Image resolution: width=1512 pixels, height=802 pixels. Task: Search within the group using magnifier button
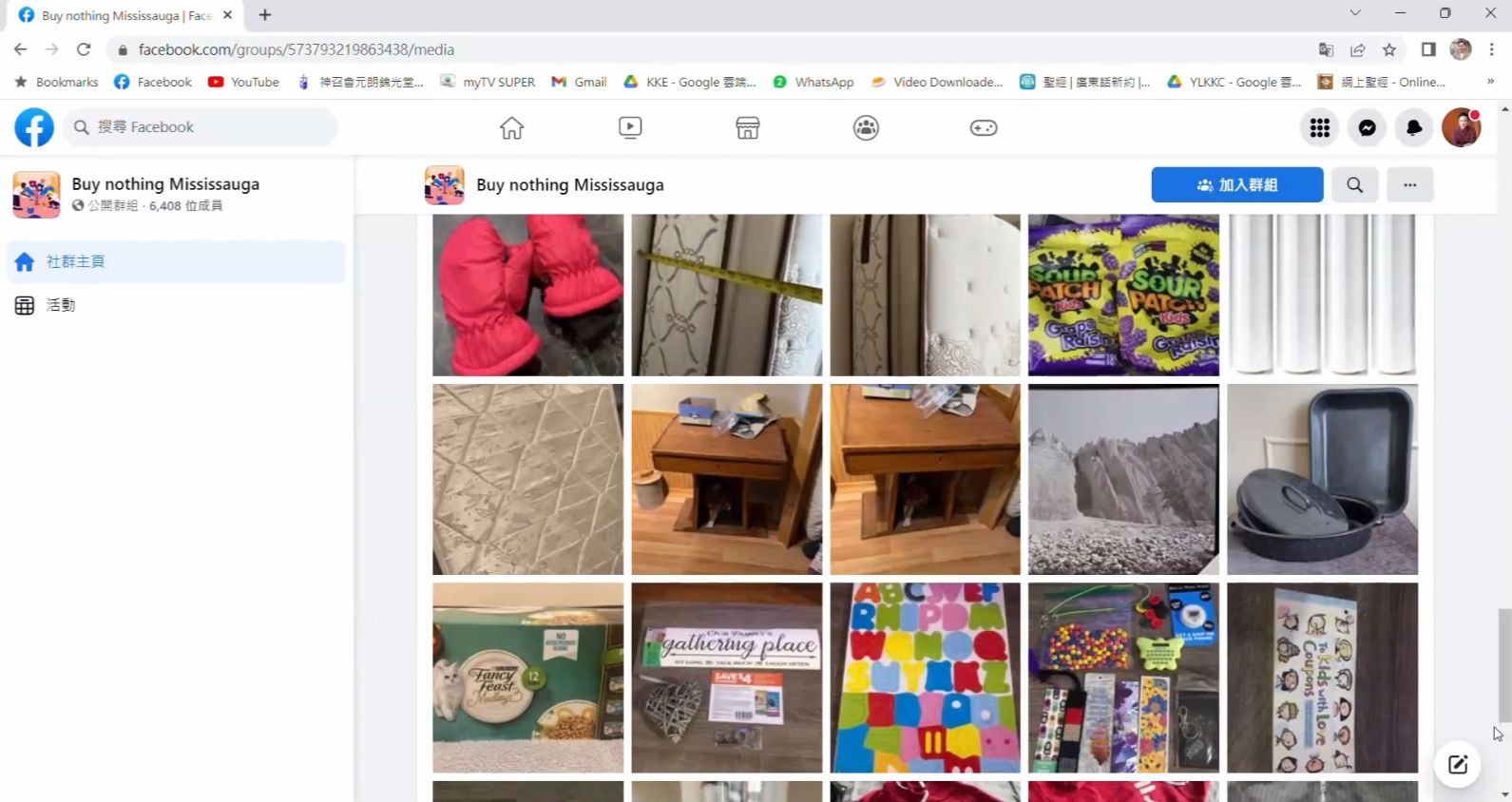(x=1354, y=184)
